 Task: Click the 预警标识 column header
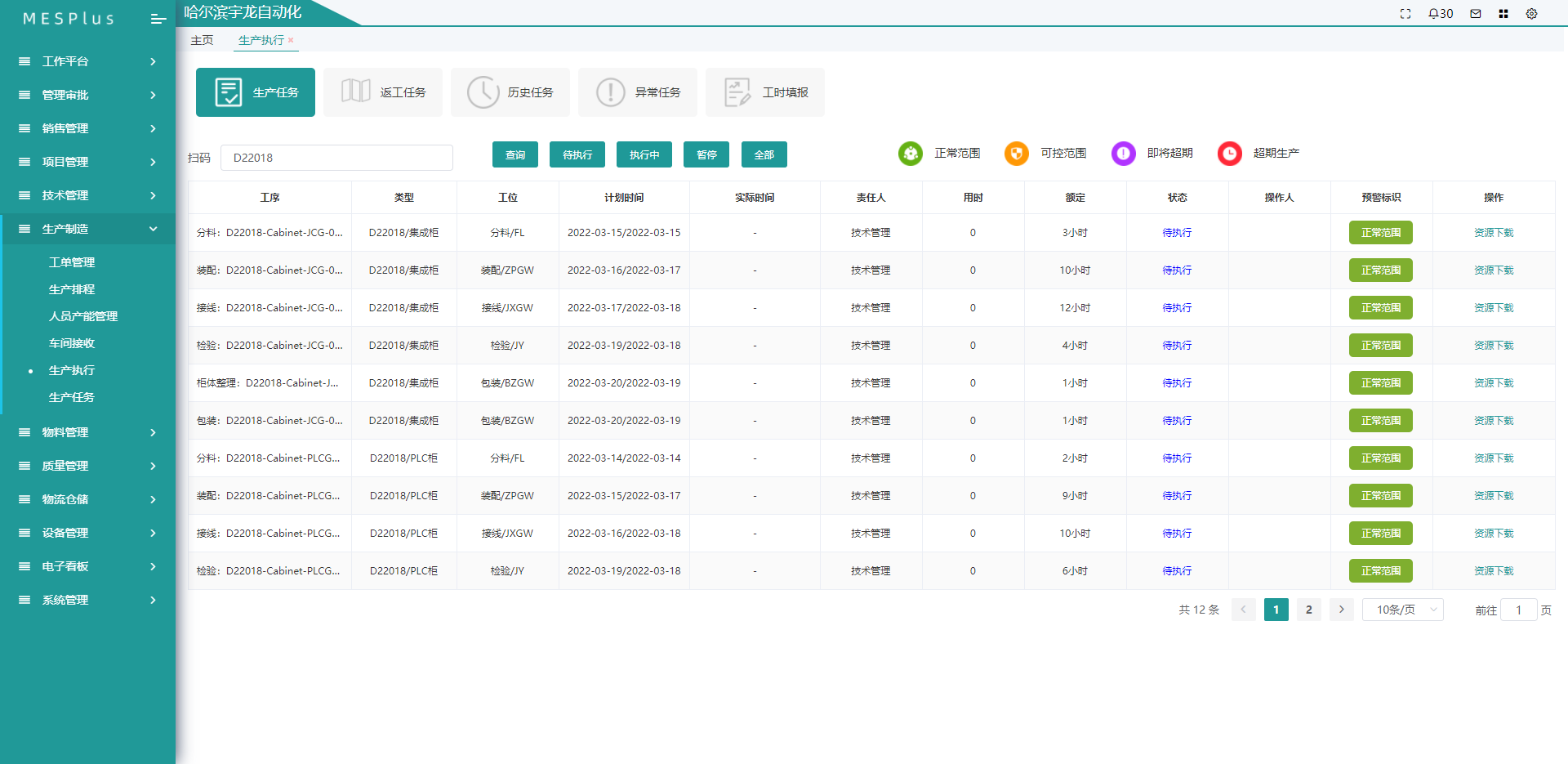tap(1381, 198)
